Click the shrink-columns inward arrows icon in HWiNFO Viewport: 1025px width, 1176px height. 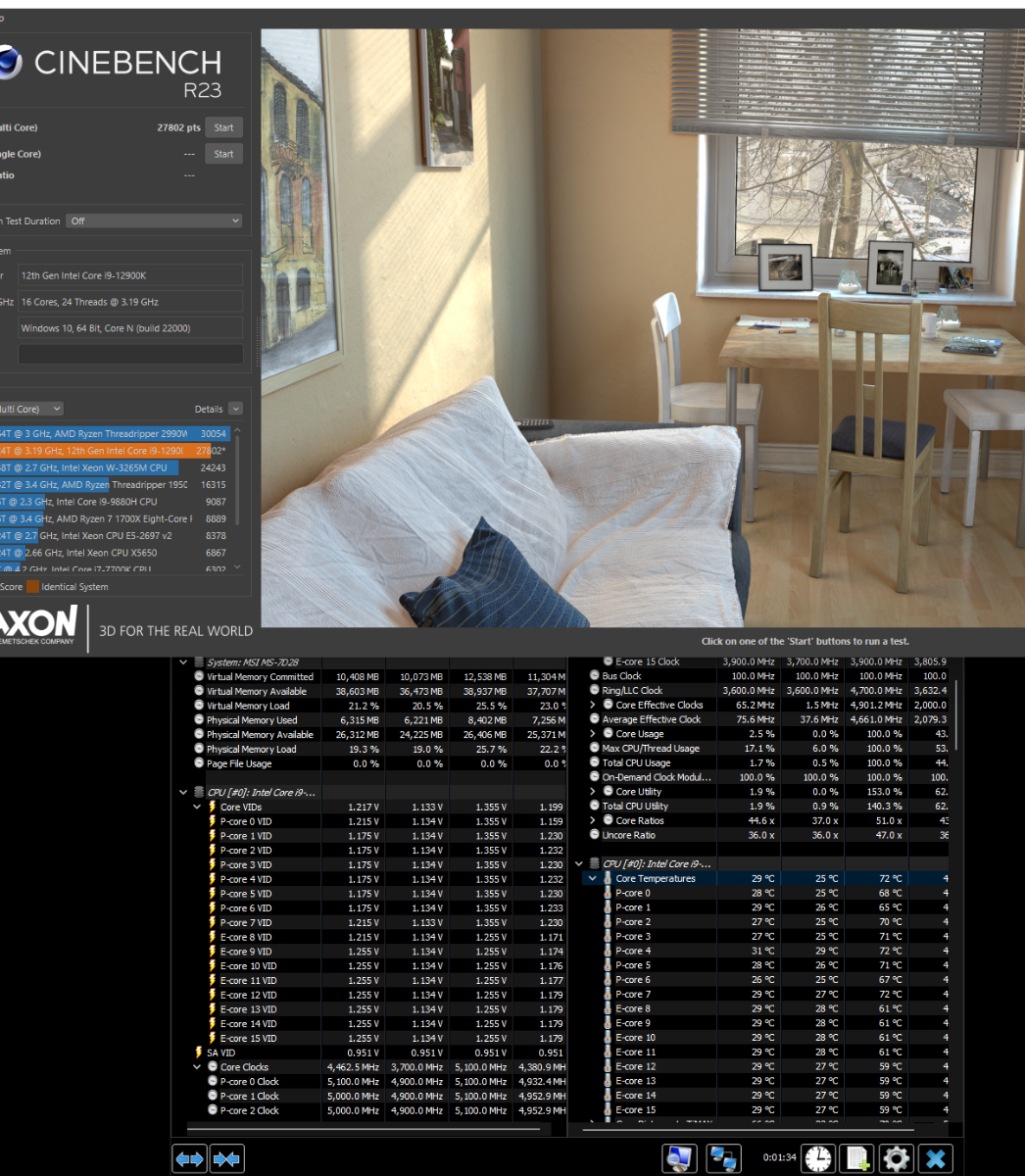click(x=225, y=1159)
